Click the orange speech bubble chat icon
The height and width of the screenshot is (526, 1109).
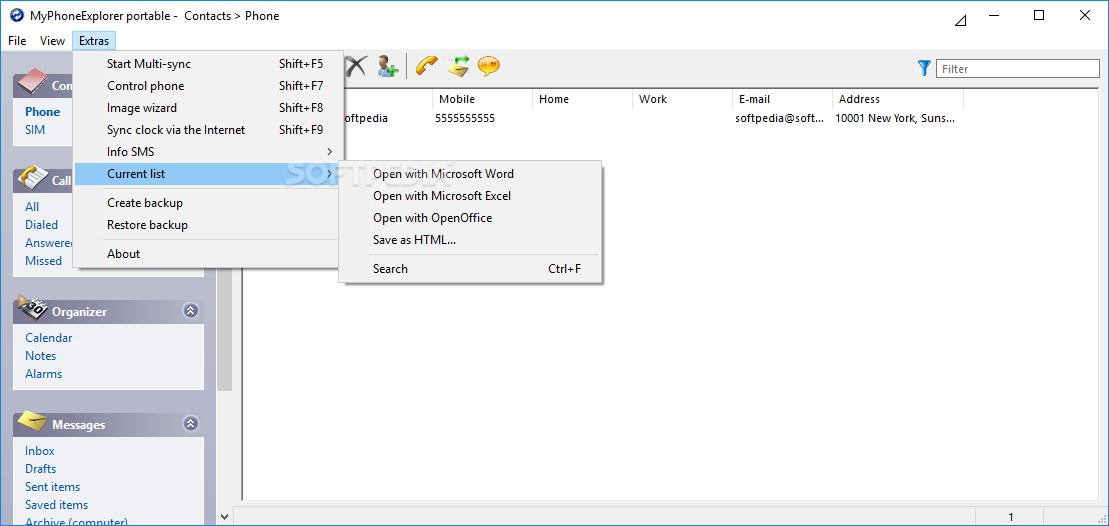click(x=489, y=66)
